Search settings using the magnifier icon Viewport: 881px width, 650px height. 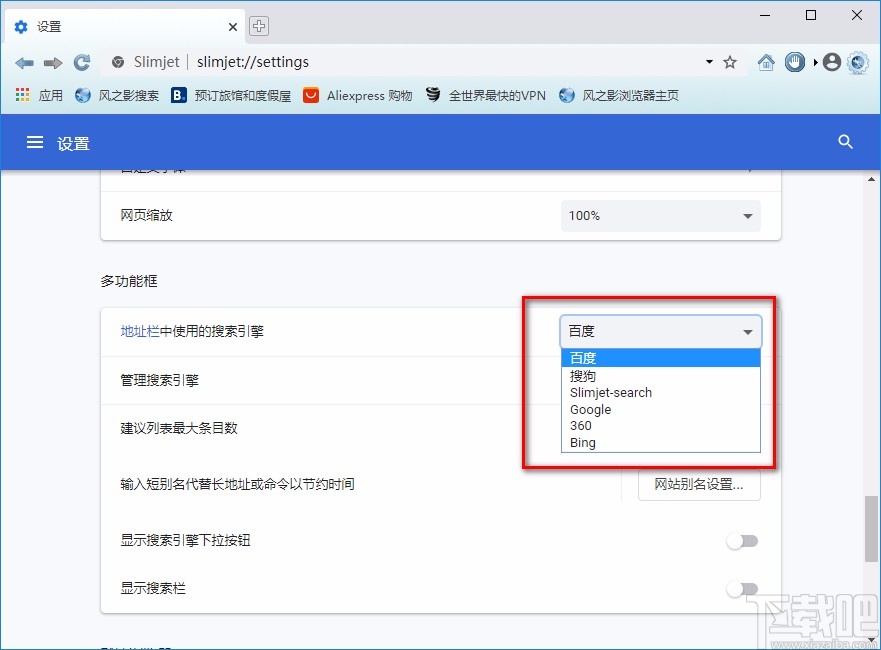tap(845, 142)
